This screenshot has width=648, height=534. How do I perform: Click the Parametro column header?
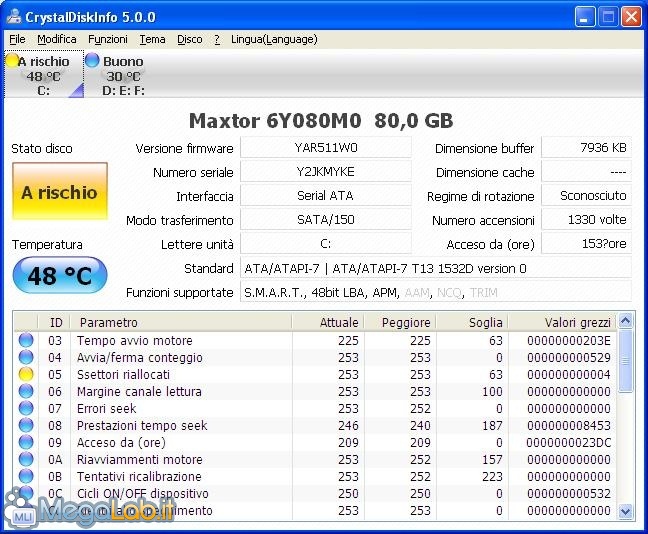pos(181,322)
